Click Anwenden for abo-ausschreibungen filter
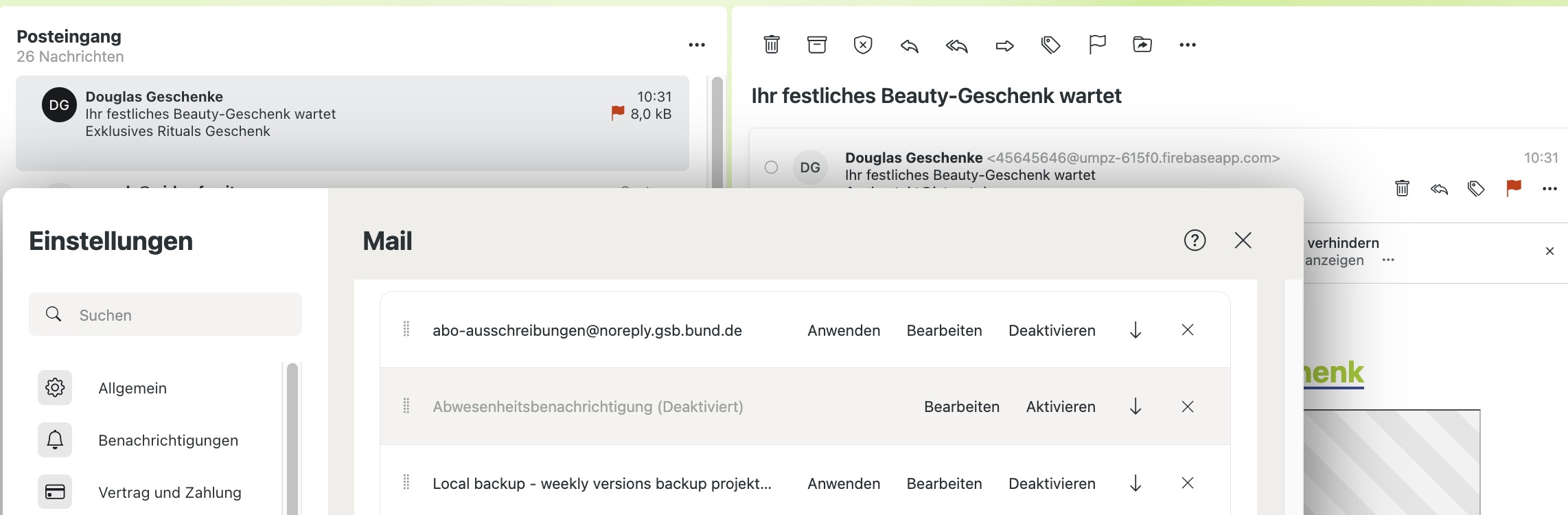This screenshot has width=1568, height=515. tap(844, 330)
